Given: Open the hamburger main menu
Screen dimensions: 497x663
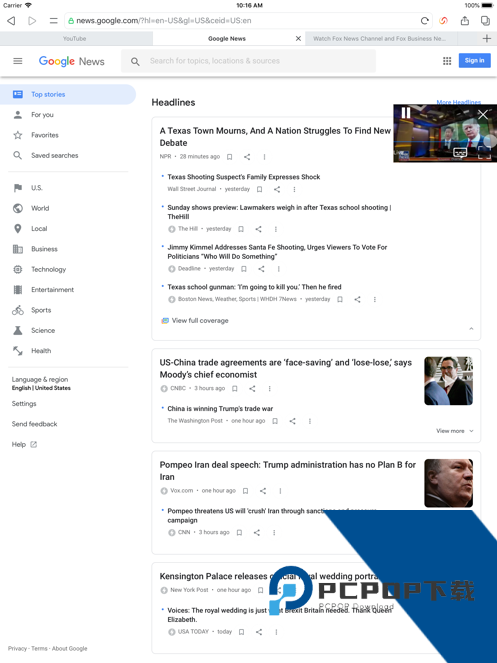Looking at the screenshot, I should pyautogui.click(x=18, y=61).
